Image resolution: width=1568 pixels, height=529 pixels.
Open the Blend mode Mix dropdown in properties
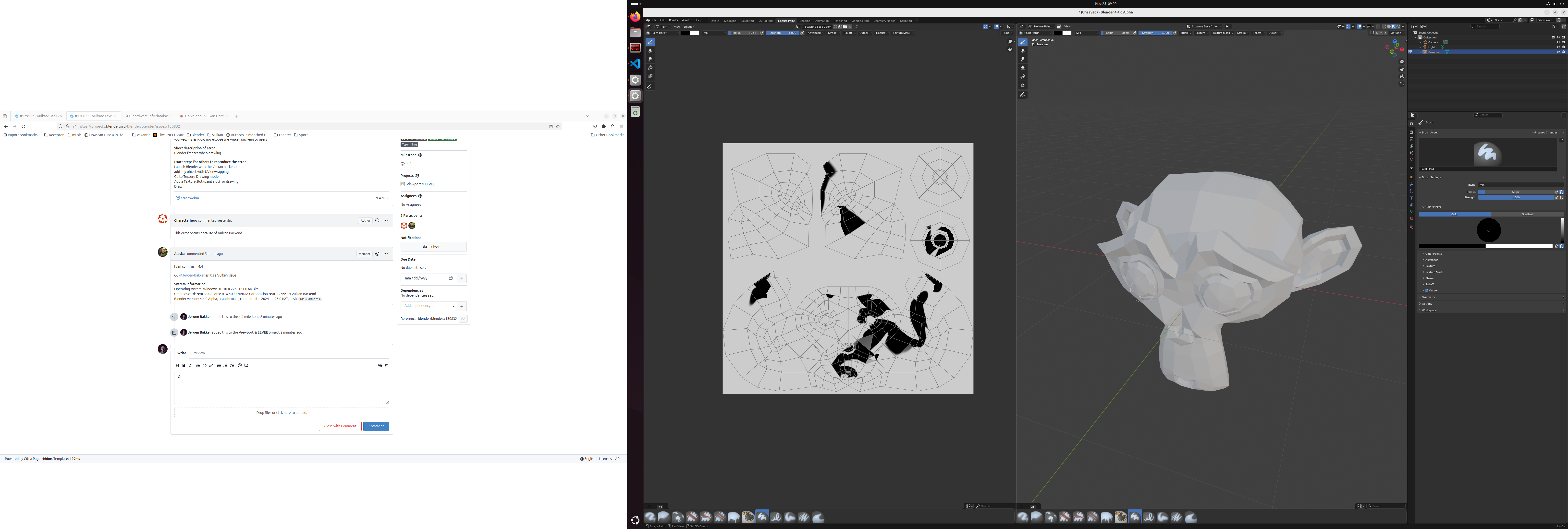(x=1520, y=184)
